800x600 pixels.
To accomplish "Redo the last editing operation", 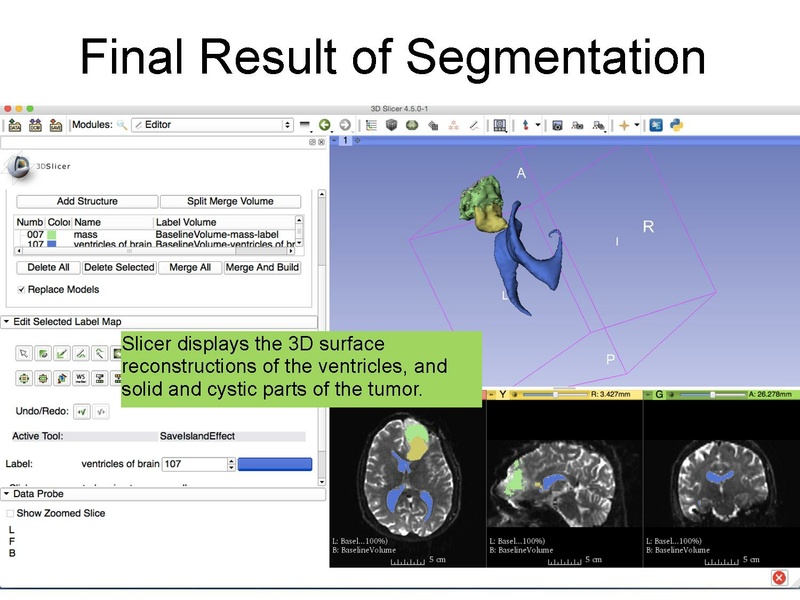I will tap(100, 410).
